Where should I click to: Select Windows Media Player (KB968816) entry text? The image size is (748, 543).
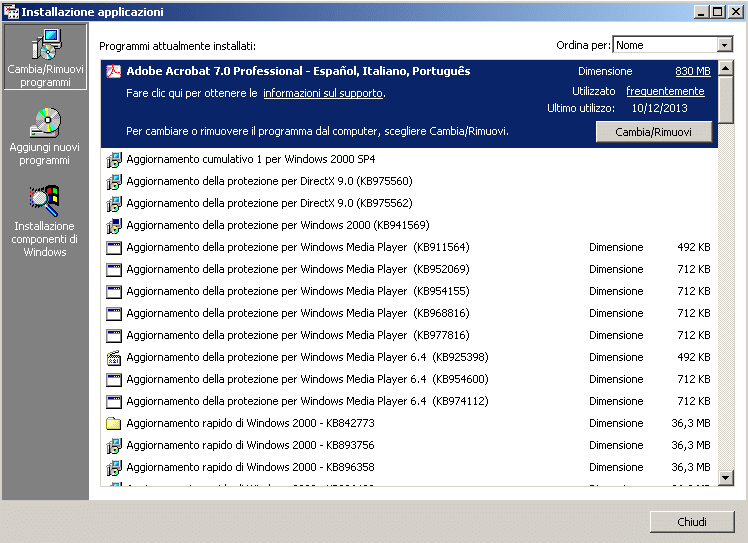coord(298,313)
